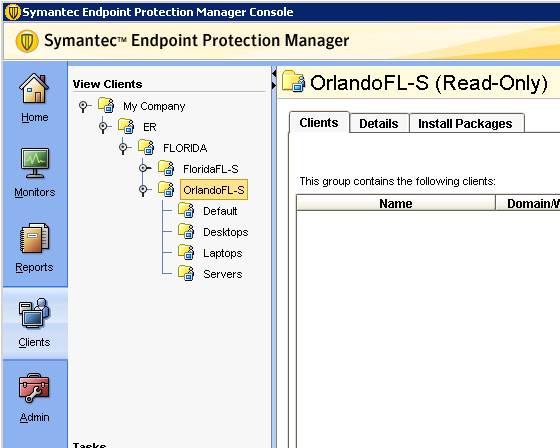
Task: Collapse the OrlandoFL-S tree node
Action: (x=143, y=190)
